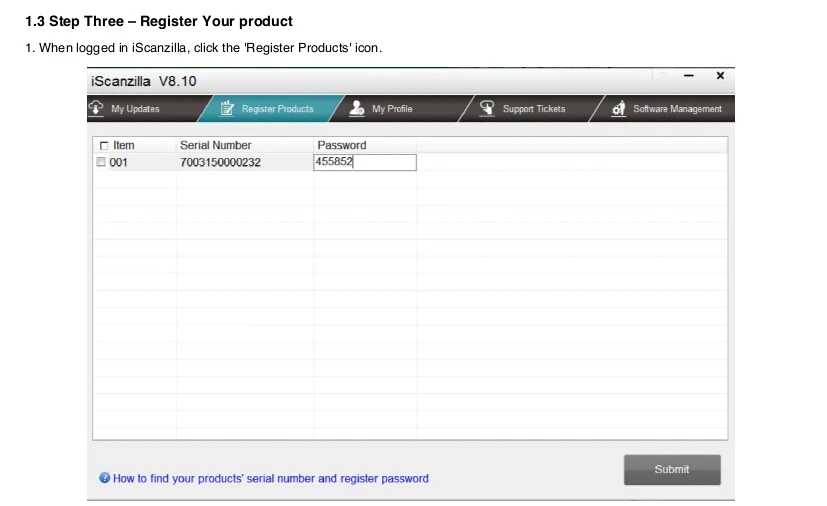Image resolution: width=827 pixels, height=506 pixels.
Task: Click the Software Management icon
Action: (x=619, y=108)
